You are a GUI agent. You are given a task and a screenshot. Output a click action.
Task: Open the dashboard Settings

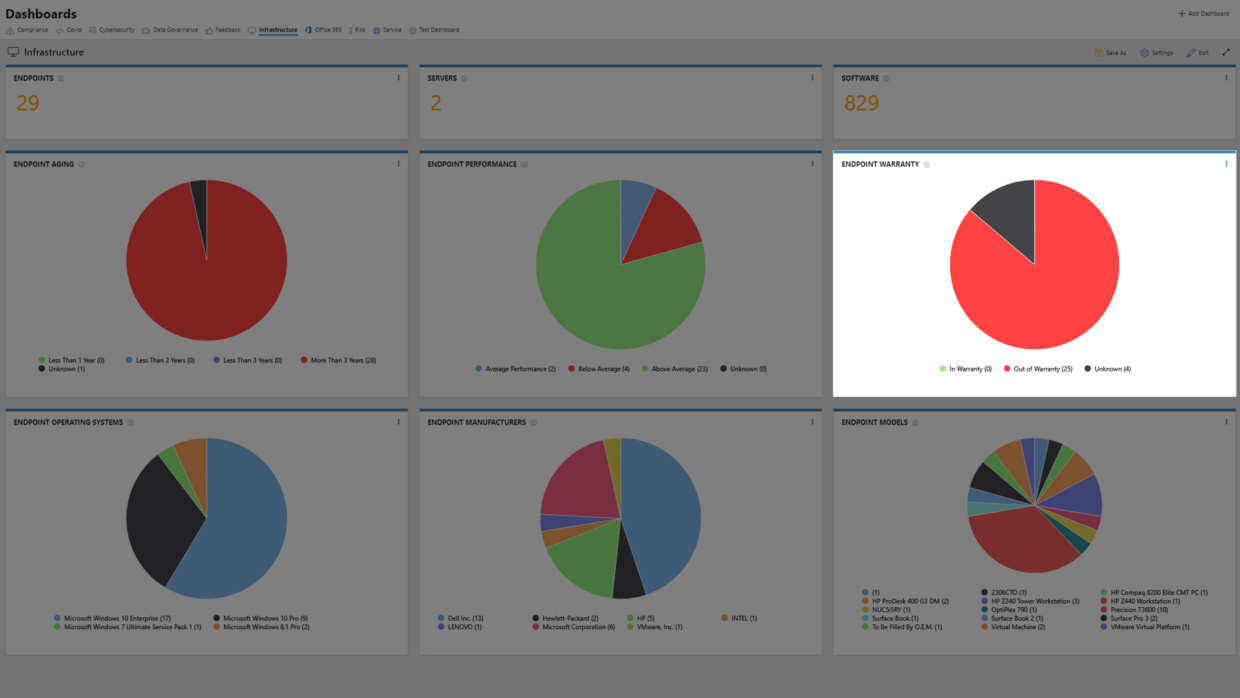[1156, 53]
